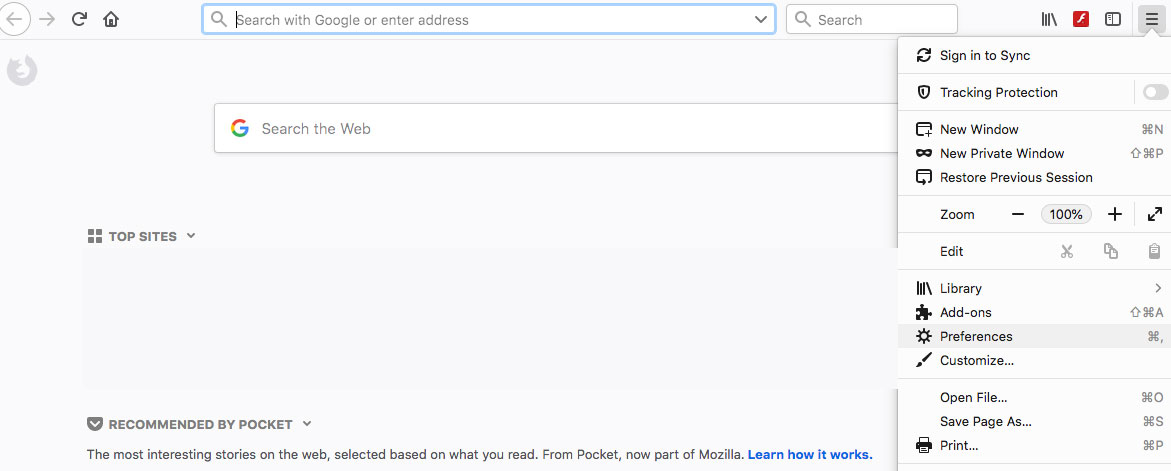The image size is (1171, 471).
Task: Increase zoom with the plus button
Action: point(1115,214)
